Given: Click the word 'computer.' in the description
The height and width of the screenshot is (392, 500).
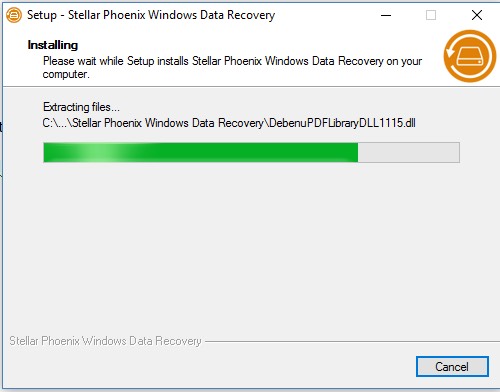Looking at the screenshot, I should coord(66,74).
